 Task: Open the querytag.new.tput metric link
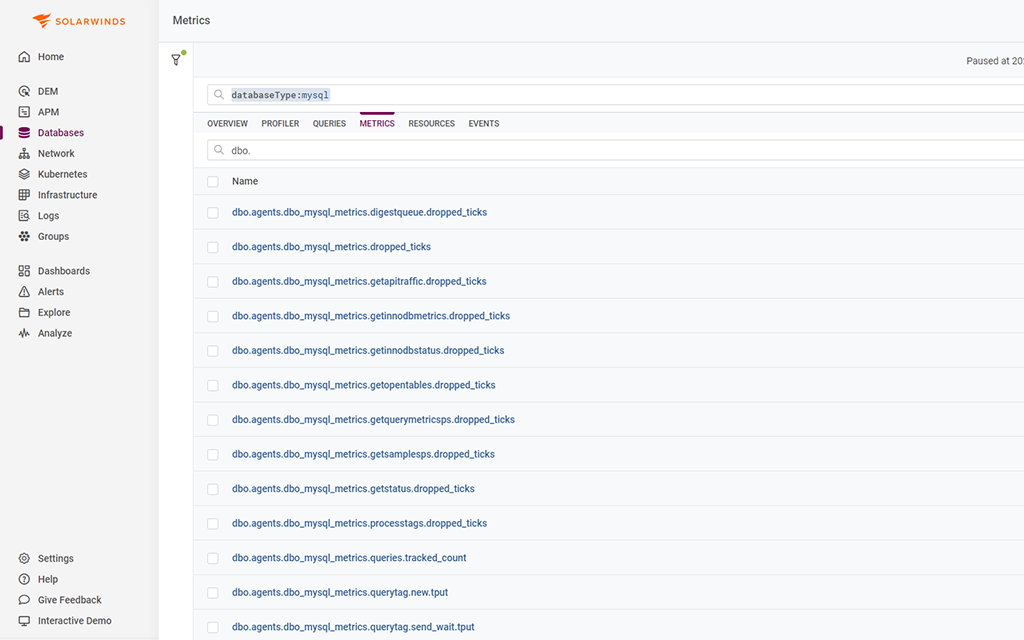click(x=340, y=592)
